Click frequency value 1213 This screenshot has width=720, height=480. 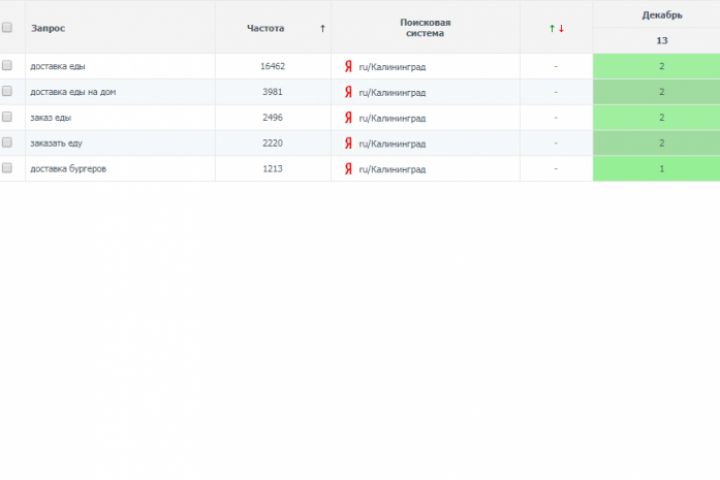272,169
